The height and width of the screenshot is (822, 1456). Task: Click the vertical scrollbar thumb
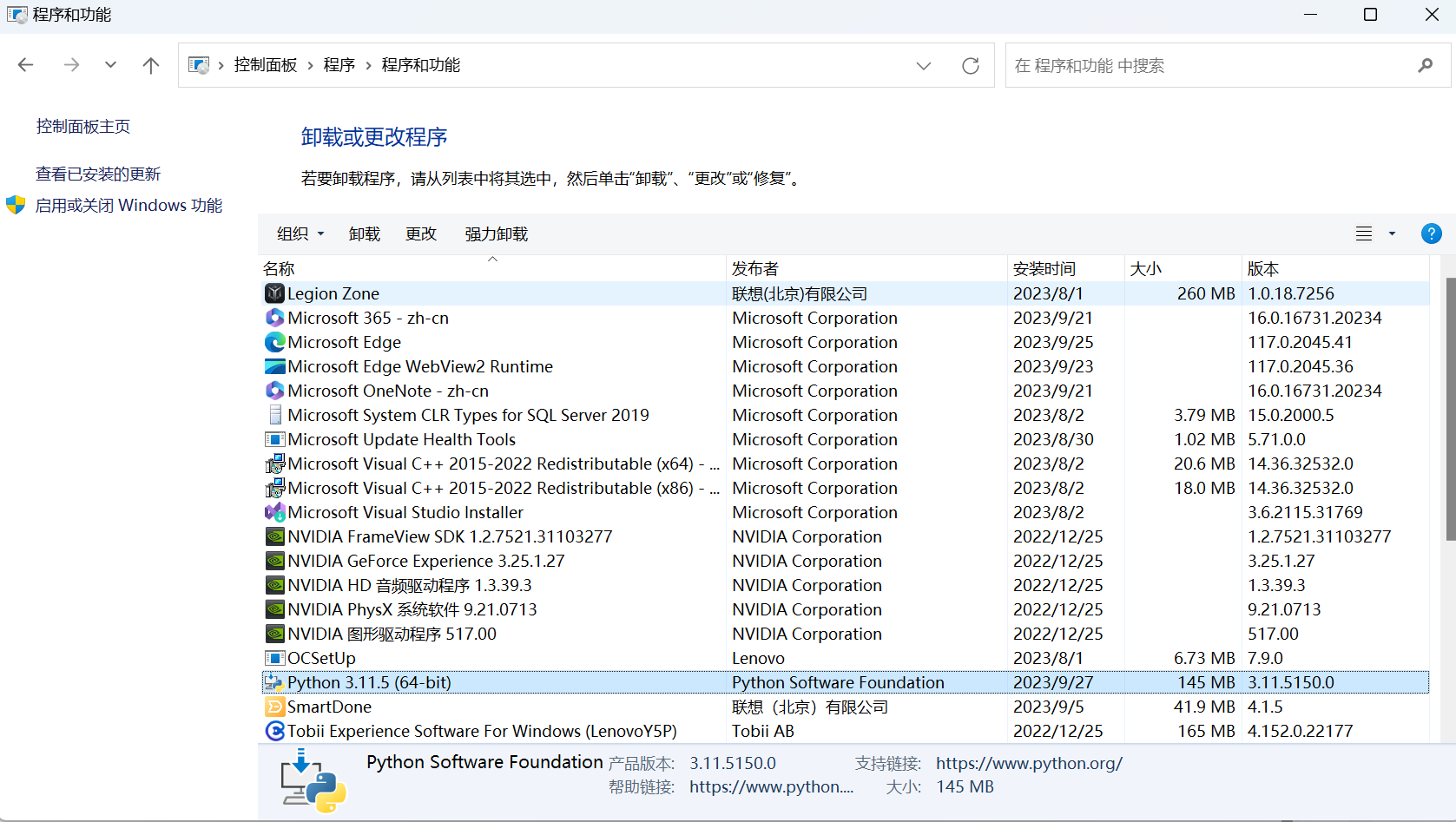pos(1450,409)
